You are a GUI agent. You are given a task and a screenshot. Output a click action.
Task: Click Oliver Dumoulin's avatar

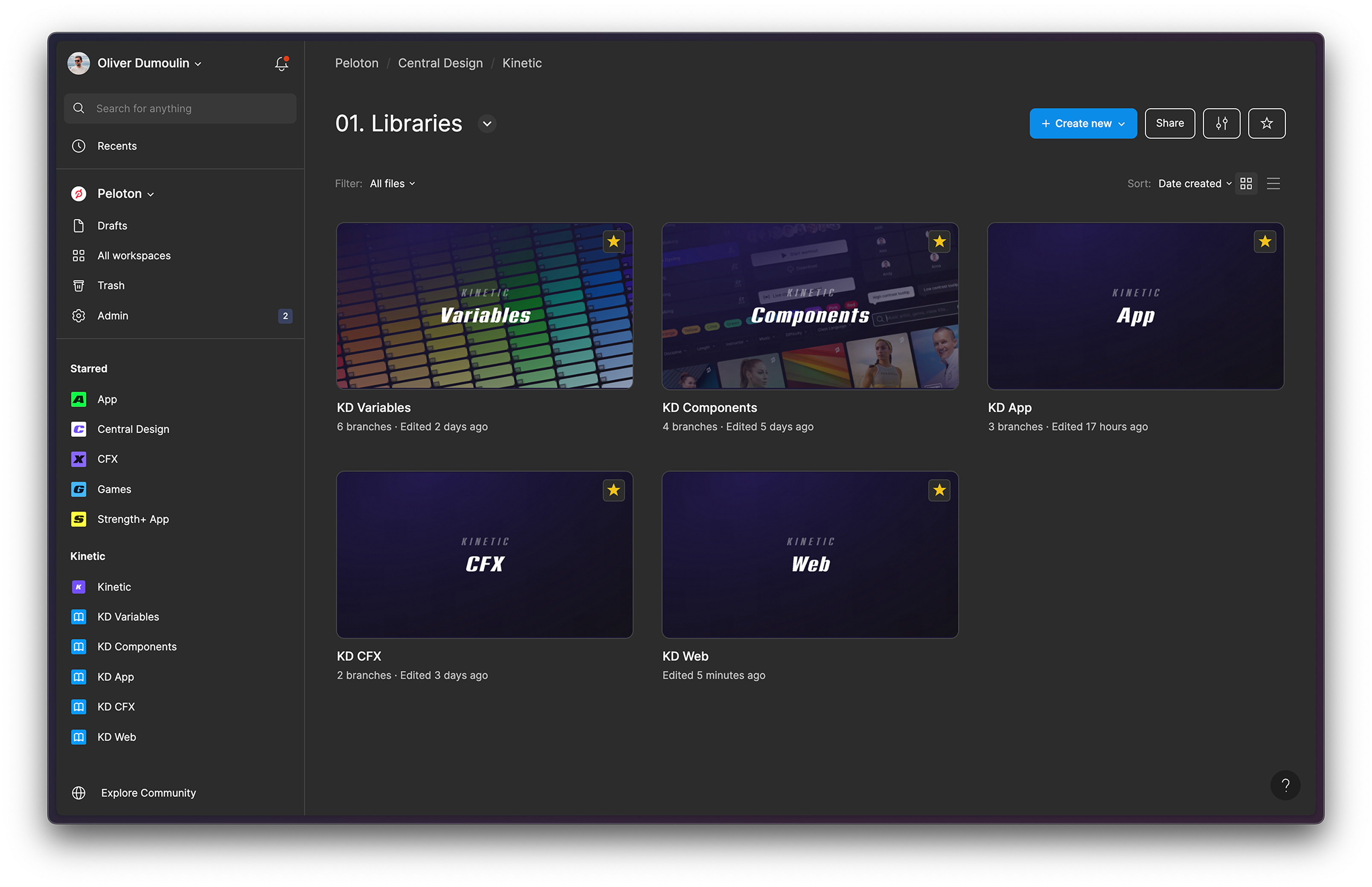click(x=79, y=63)
